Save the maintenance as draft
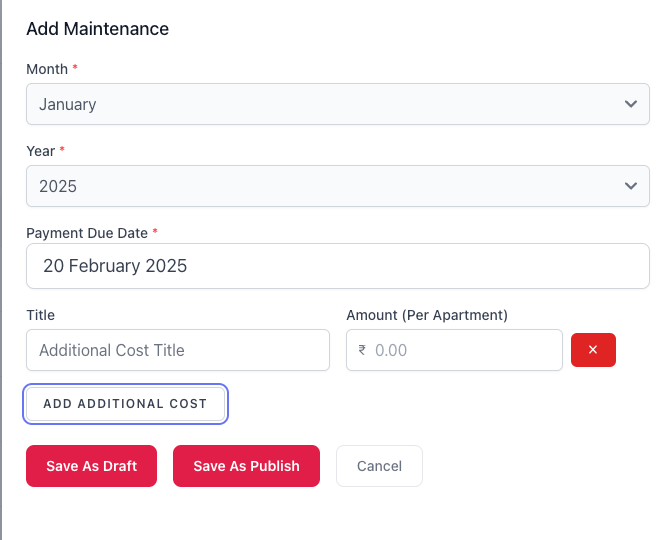This screenshot has height=540, width=672. click(91, 466)
